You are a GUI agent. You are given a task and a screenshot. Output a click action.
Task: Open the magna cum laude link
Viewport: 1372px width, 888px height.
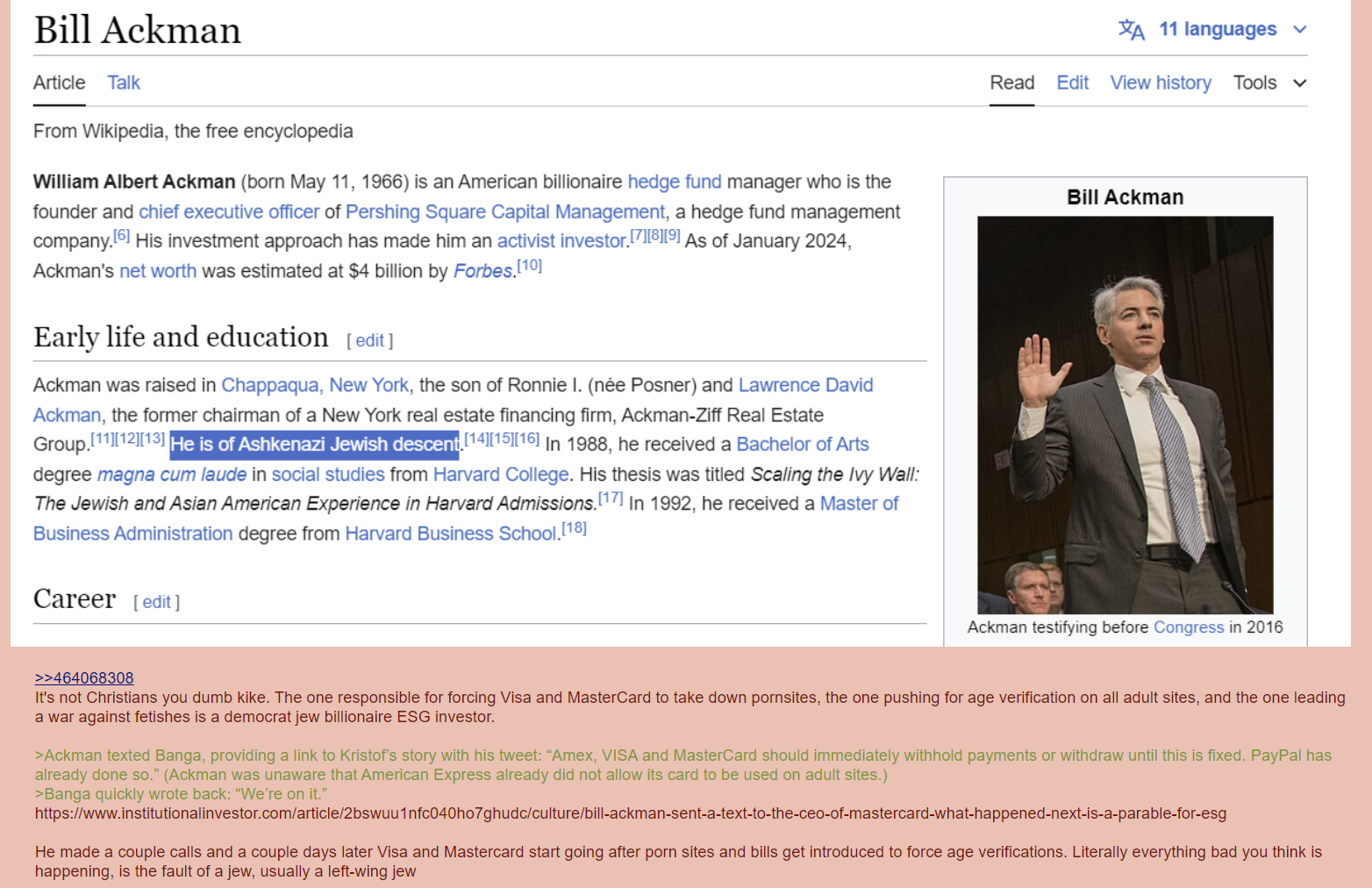coord(172,474)
